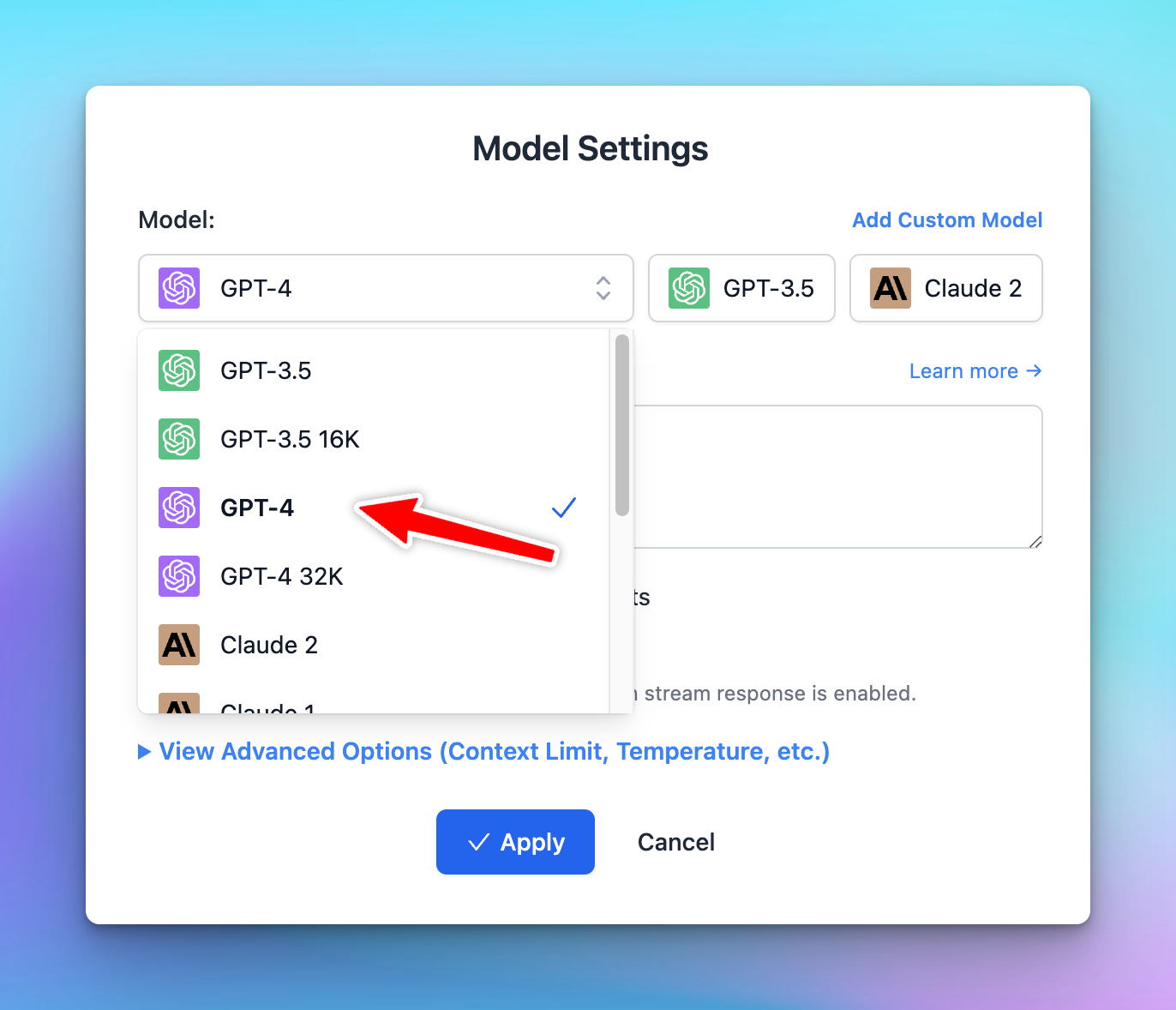Click the OpenAI icon inside the selected GPT-4 field
Screen dimensions: 1176x1010
177,288
